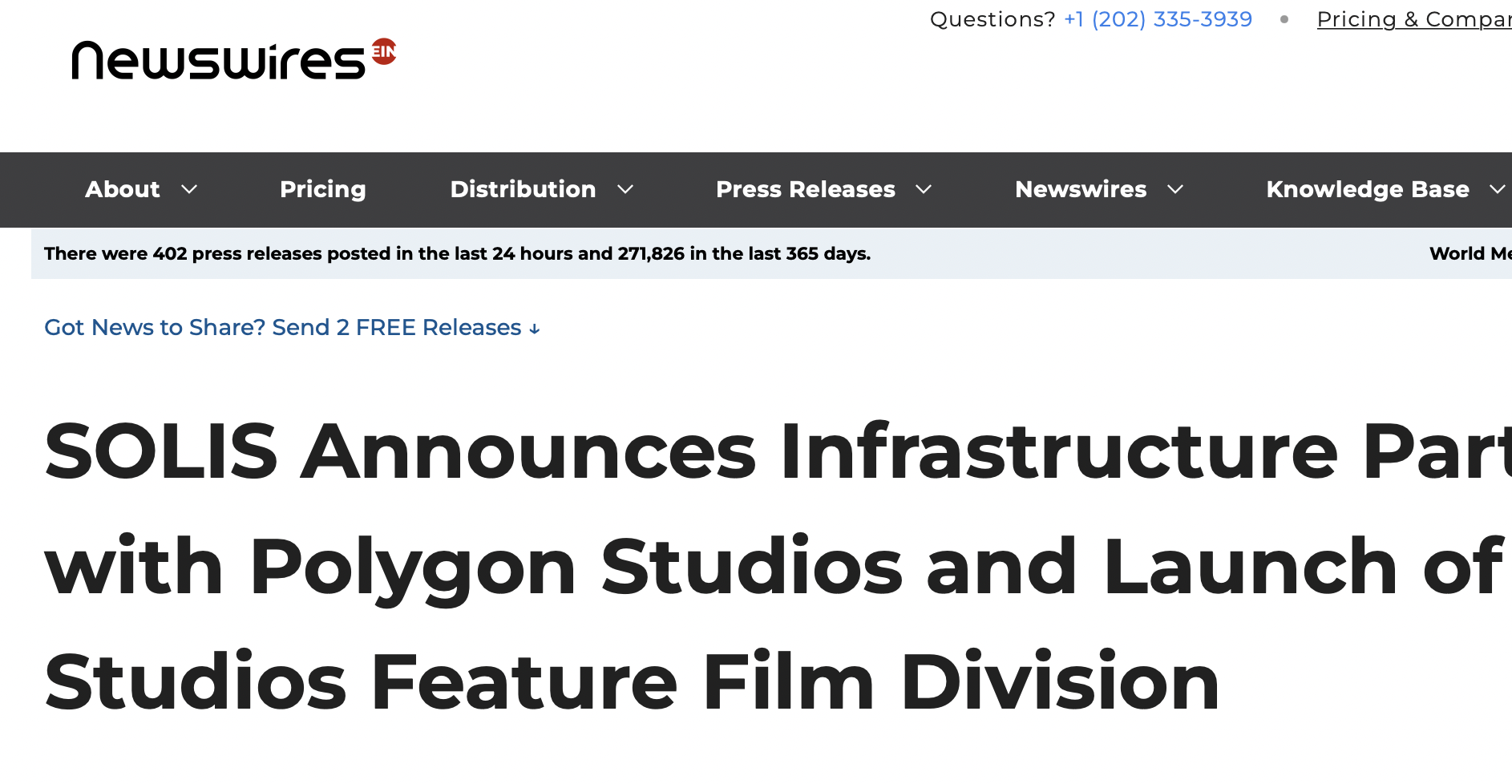This screenshot has width=1512, height=784.
Task: Expand the Knowledge Base chevron
Action: (x=1497, y=189)
